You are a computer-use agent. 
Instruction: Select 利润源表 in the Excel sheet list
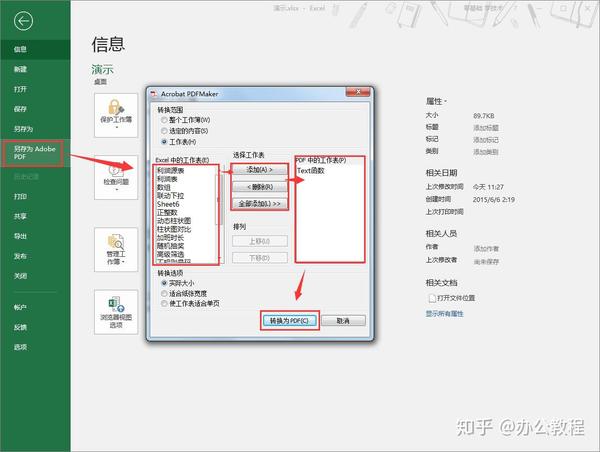171,170
